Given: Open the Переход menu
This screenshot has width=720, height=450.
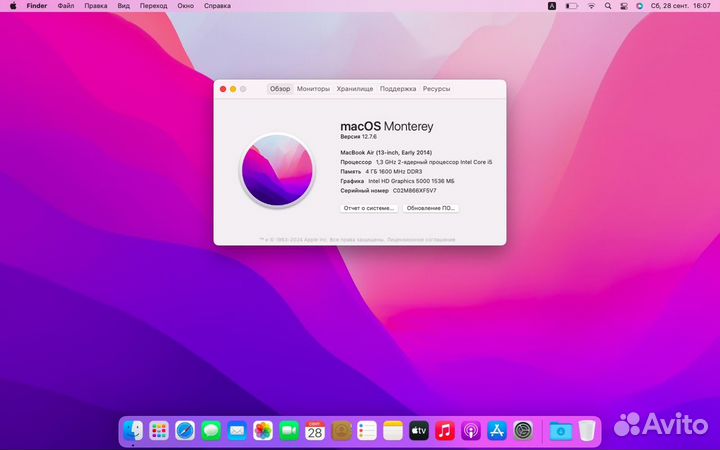Looking at the screenshot, I should [x=153, y=6].
